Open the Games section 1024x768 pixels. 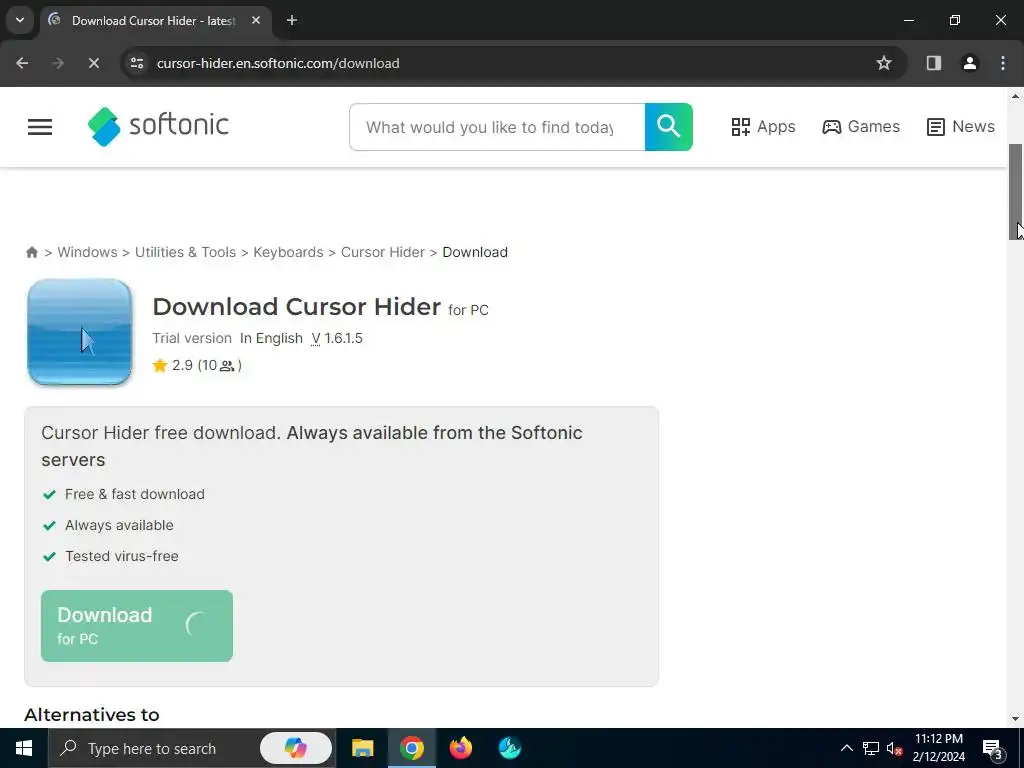point(861,127)
